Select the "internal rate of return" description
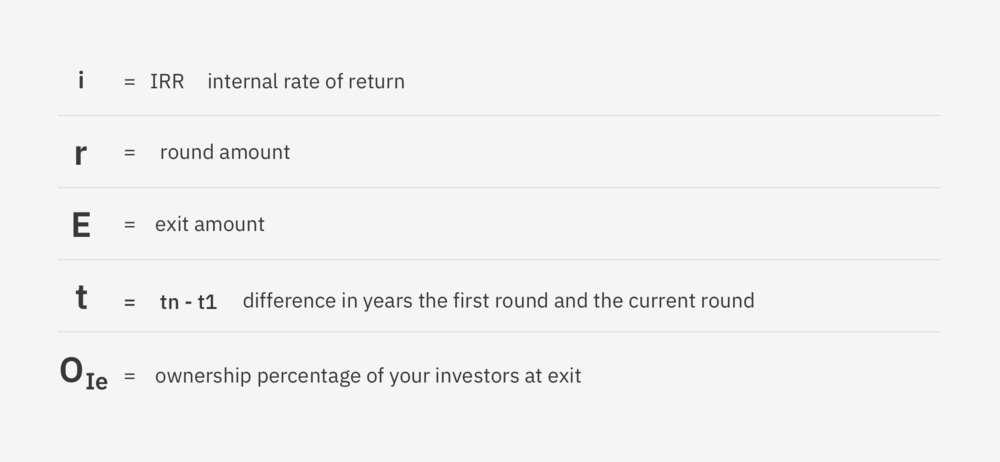The image size is (1000, 462). point(306,82)
